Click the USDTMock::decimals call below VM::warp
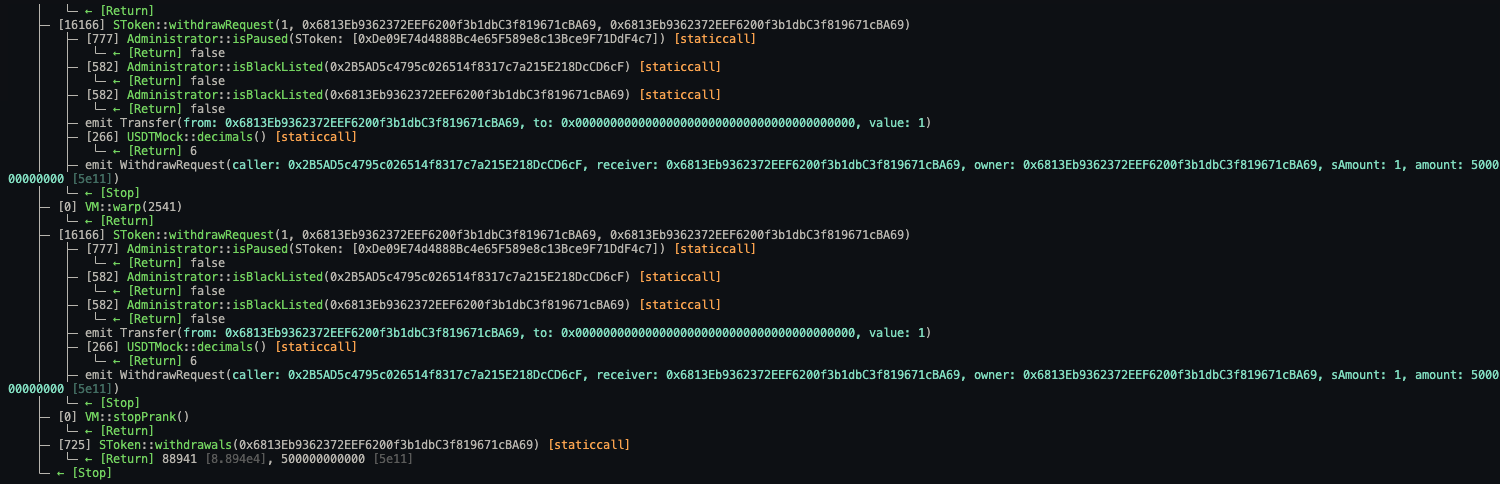Screen dimensions: 1500x484 (x=221, y=346)
